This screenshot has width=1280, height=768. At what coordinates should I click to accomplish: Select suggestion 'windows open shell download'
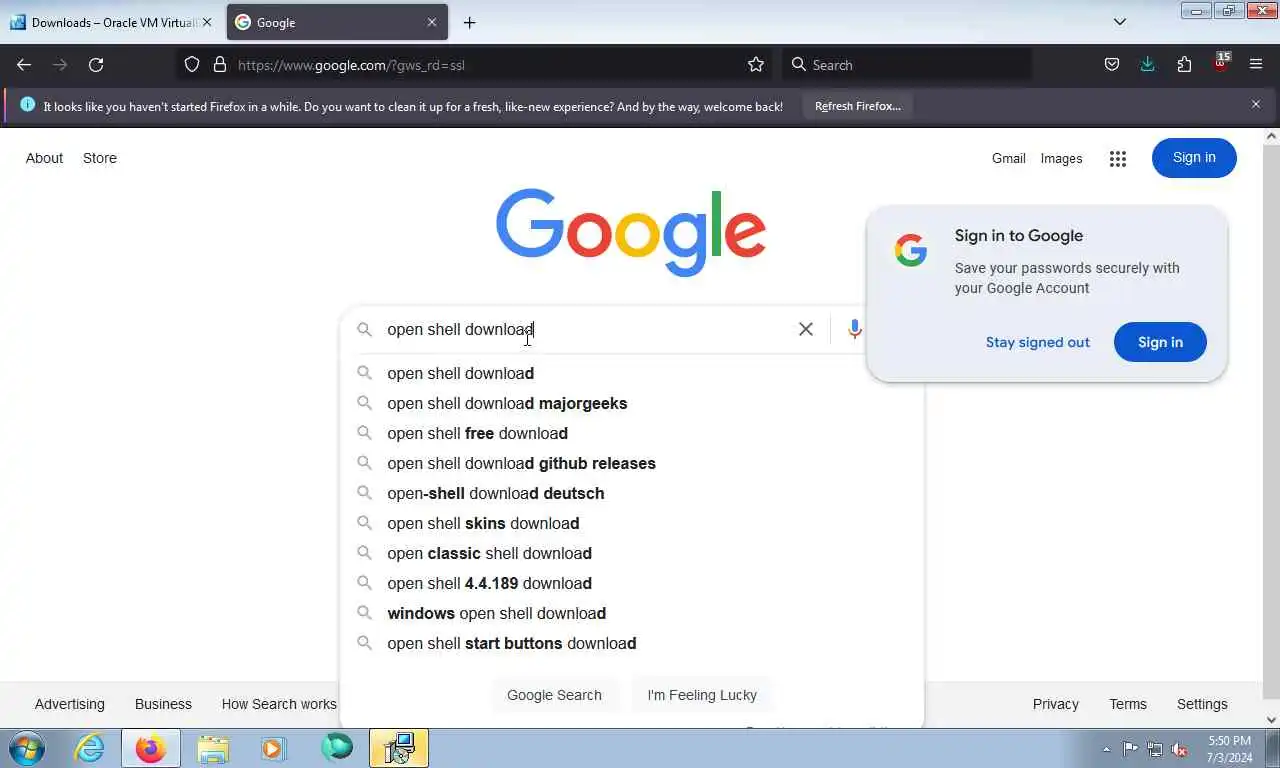(632, 613)
